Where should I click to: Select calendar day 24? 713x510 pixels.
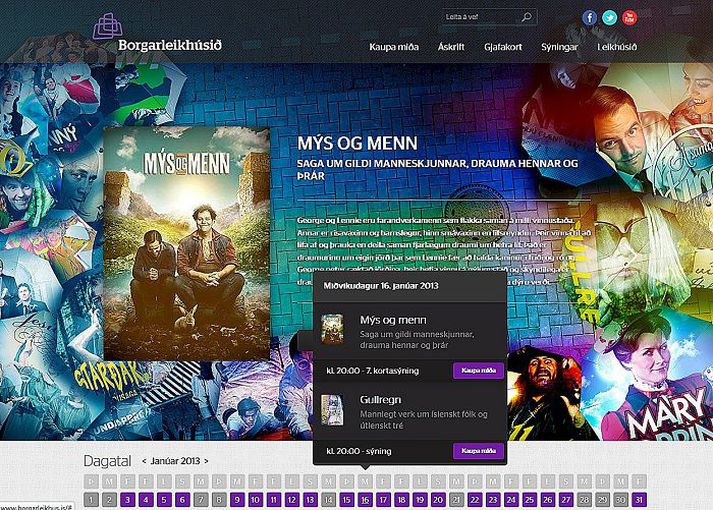click(x=511, y=500)
